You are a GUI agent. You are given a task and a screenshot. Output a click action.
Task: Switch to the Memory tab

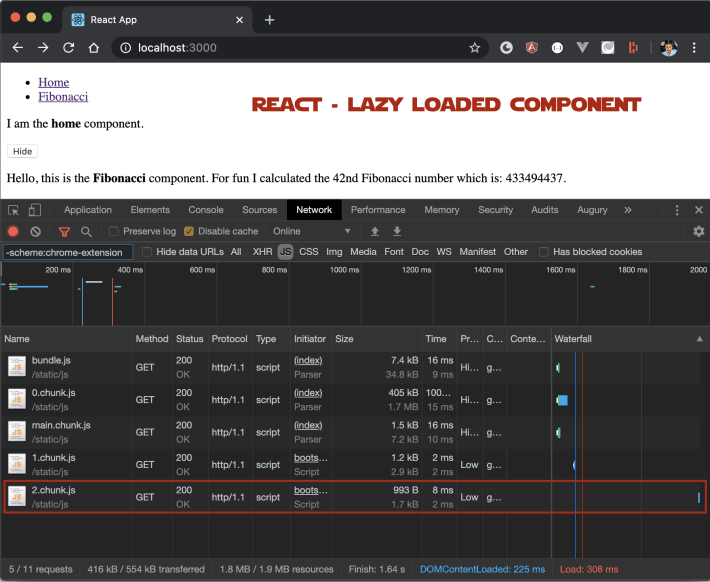442,210
